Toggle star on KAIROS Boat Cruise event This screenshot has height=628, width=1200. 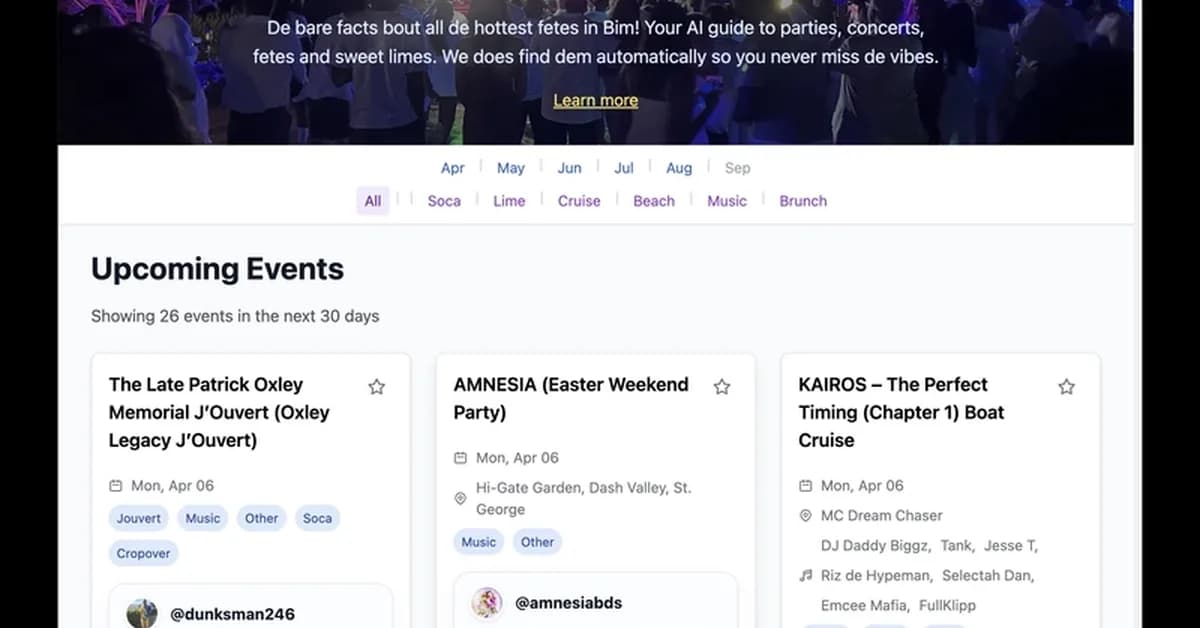point(1066,387)
